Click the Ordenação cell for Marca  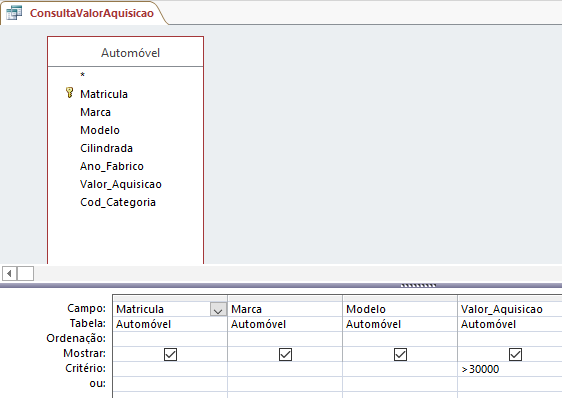(285, 339)
